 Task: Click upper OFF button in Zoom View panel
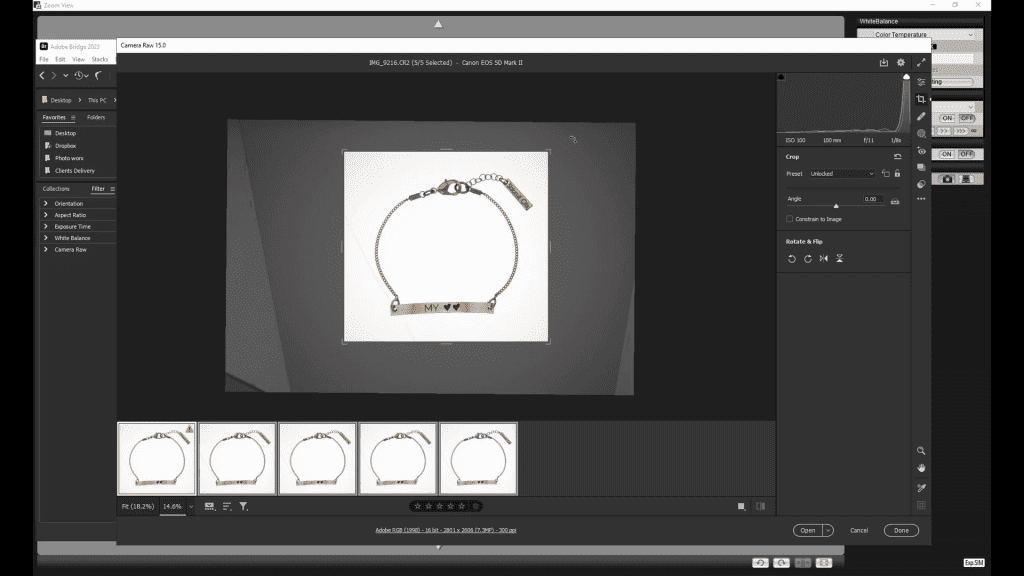[x=967, y=118]
